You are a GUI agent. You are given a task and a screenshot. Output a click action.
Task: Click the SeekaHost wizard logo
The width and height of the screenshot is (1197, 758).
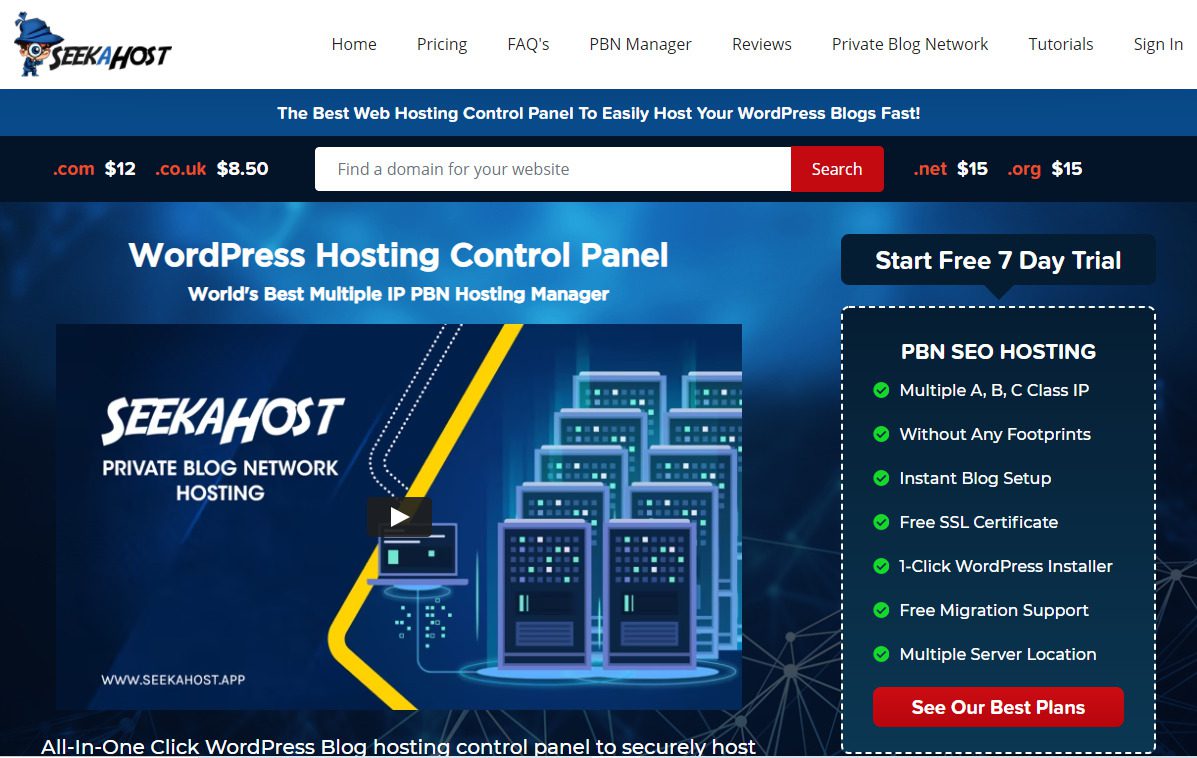(93, 45)
